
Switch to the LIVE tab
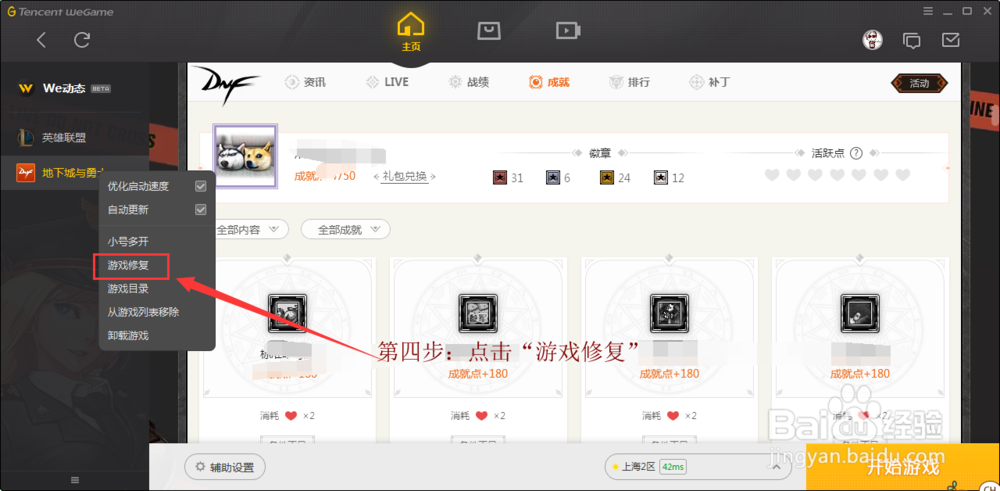[387, 82]
